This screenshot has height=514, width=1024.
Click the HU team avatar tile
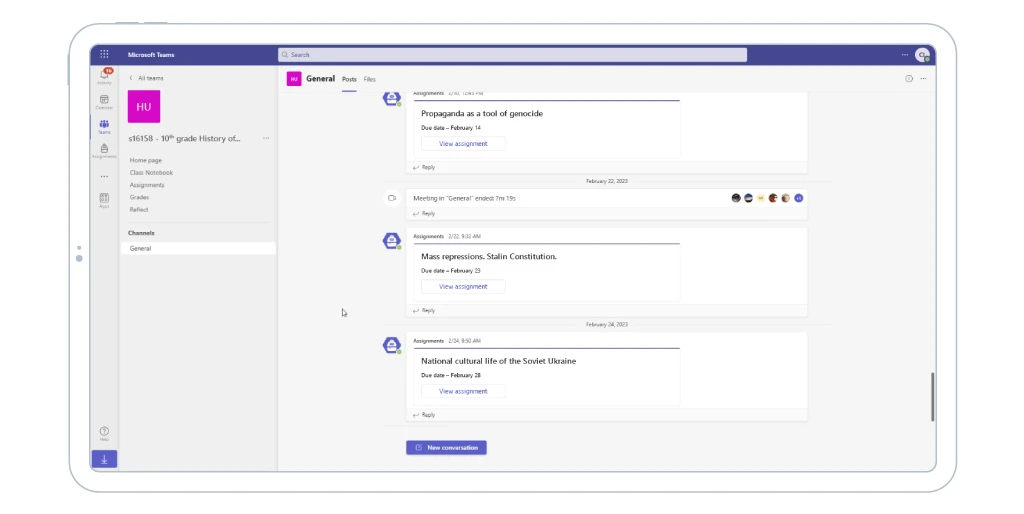[144, 106]
